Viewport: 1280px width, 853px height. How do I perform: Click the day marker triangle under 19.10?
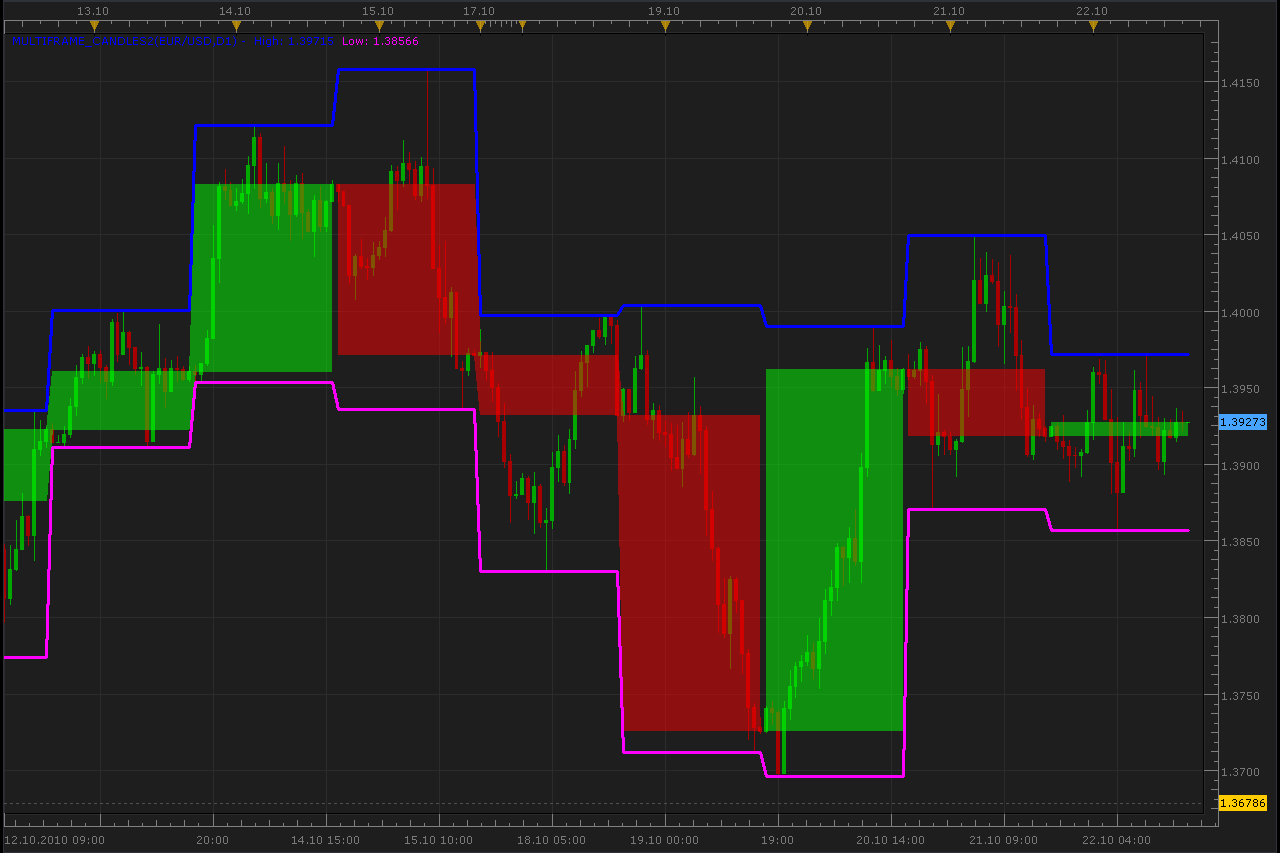665,27
